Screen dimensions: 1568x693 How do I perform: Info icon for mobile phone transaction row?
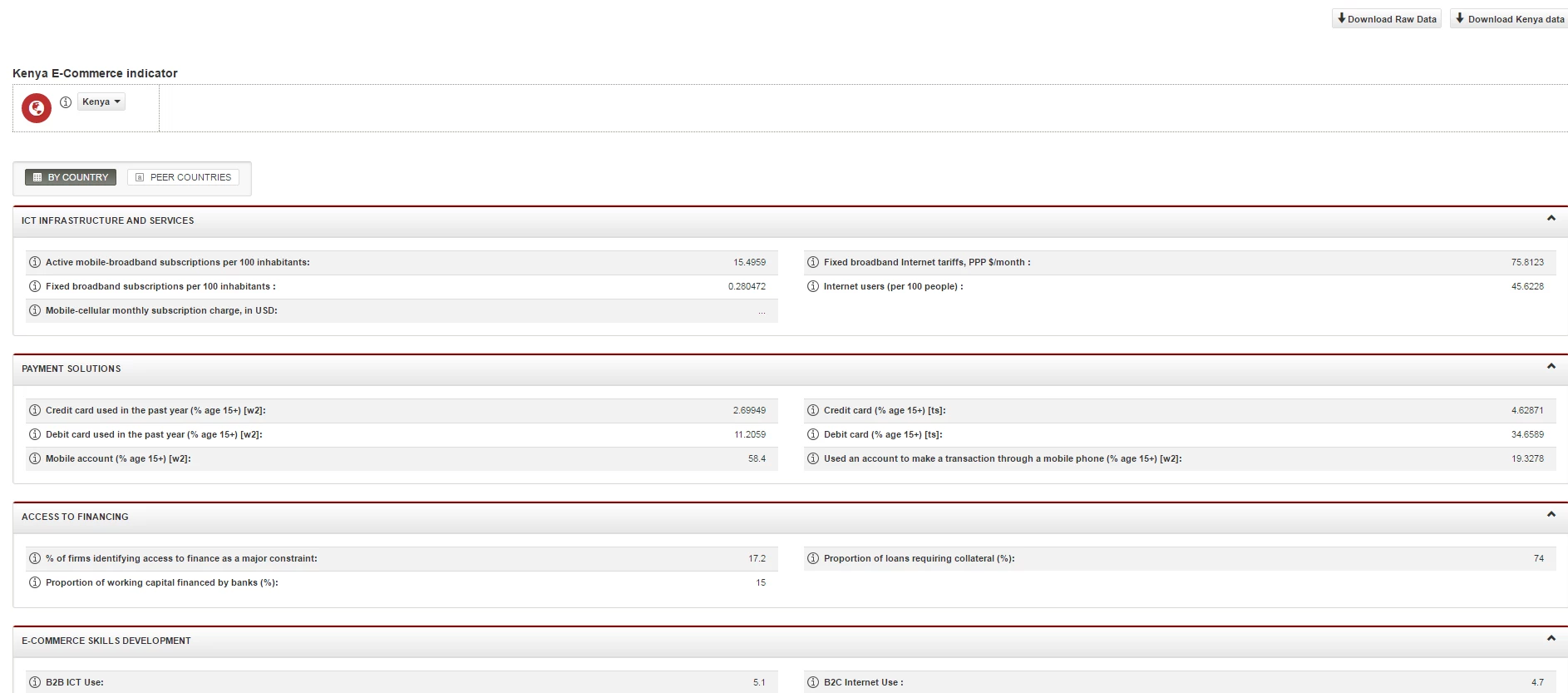(x=813, y=458)
